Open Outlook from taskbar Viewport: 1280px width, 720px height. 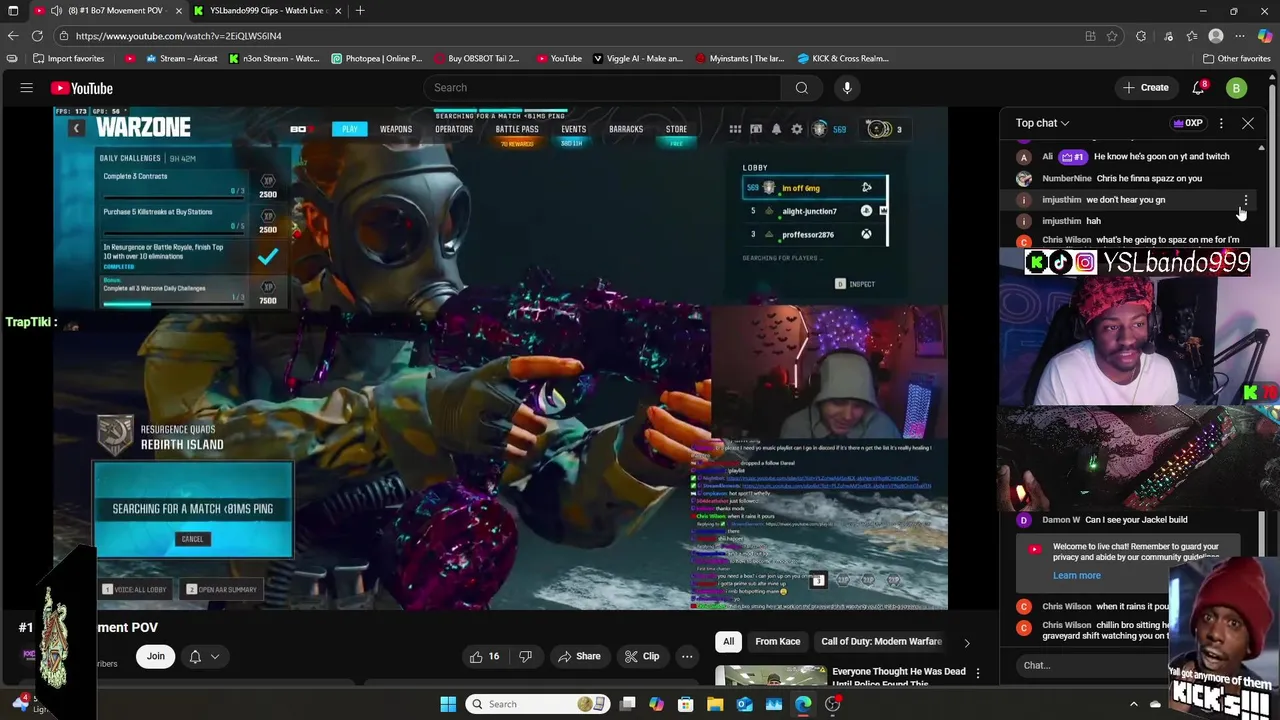coord(744,704)
